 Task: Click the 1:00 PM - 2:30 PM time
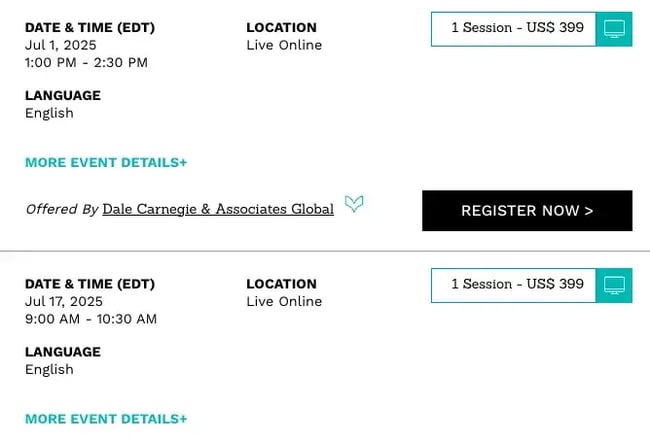pos(86,62)
